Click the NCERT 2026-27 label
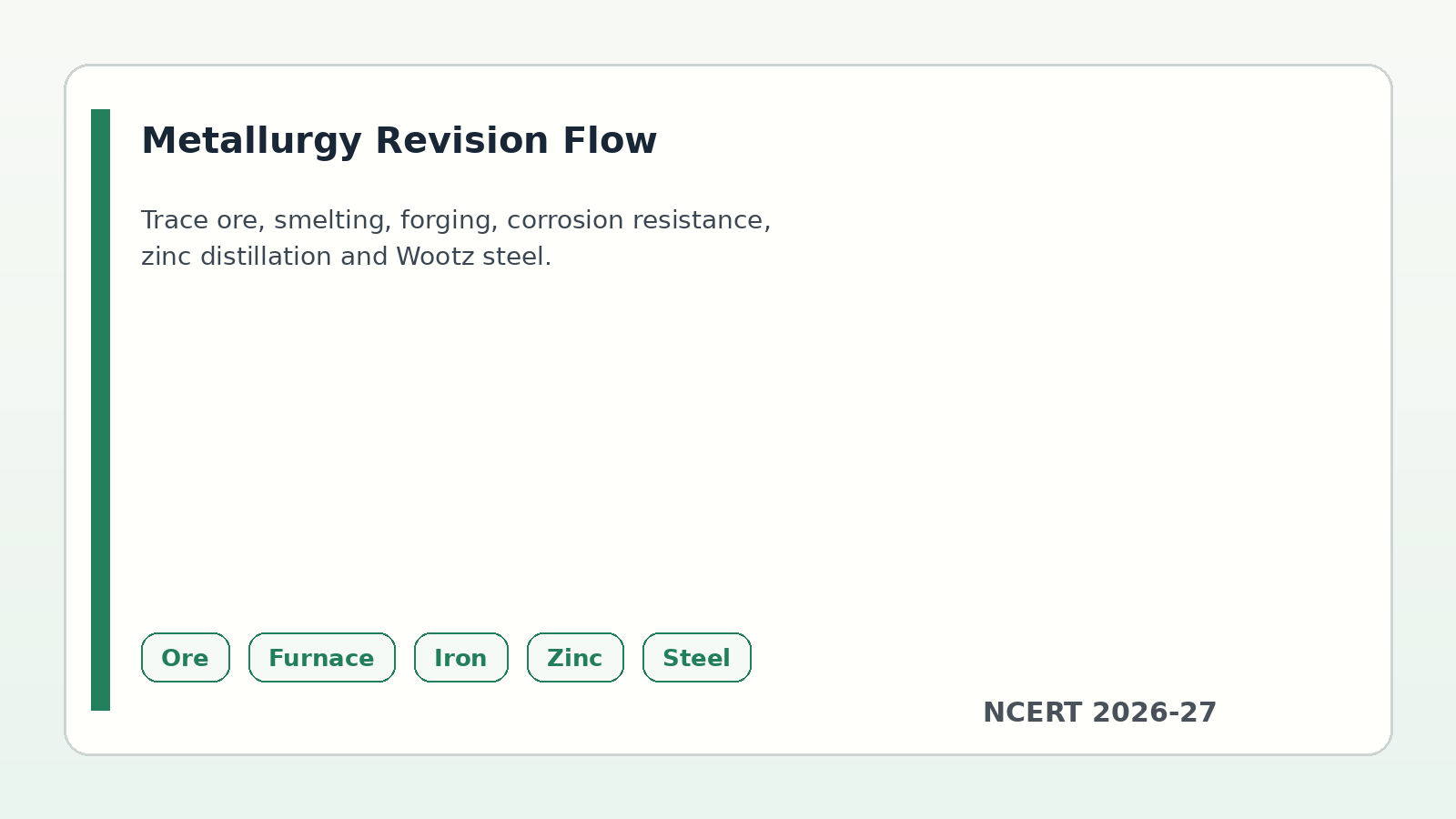The image size is (1456, 819). coord(1099,713)
